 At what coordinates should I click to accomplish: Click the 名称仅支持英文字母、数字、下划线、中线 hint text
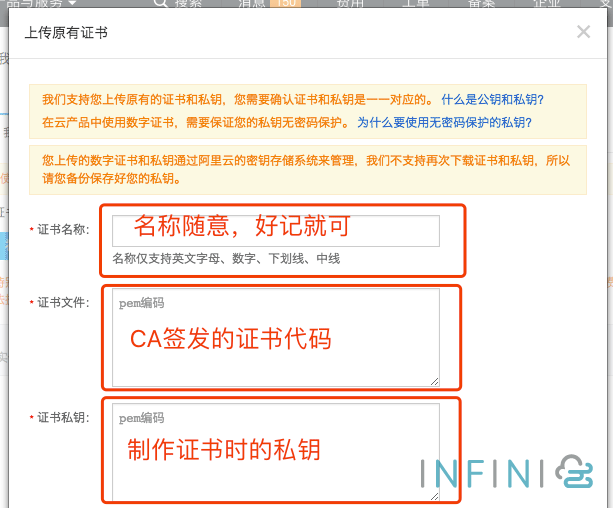[226, 258]
